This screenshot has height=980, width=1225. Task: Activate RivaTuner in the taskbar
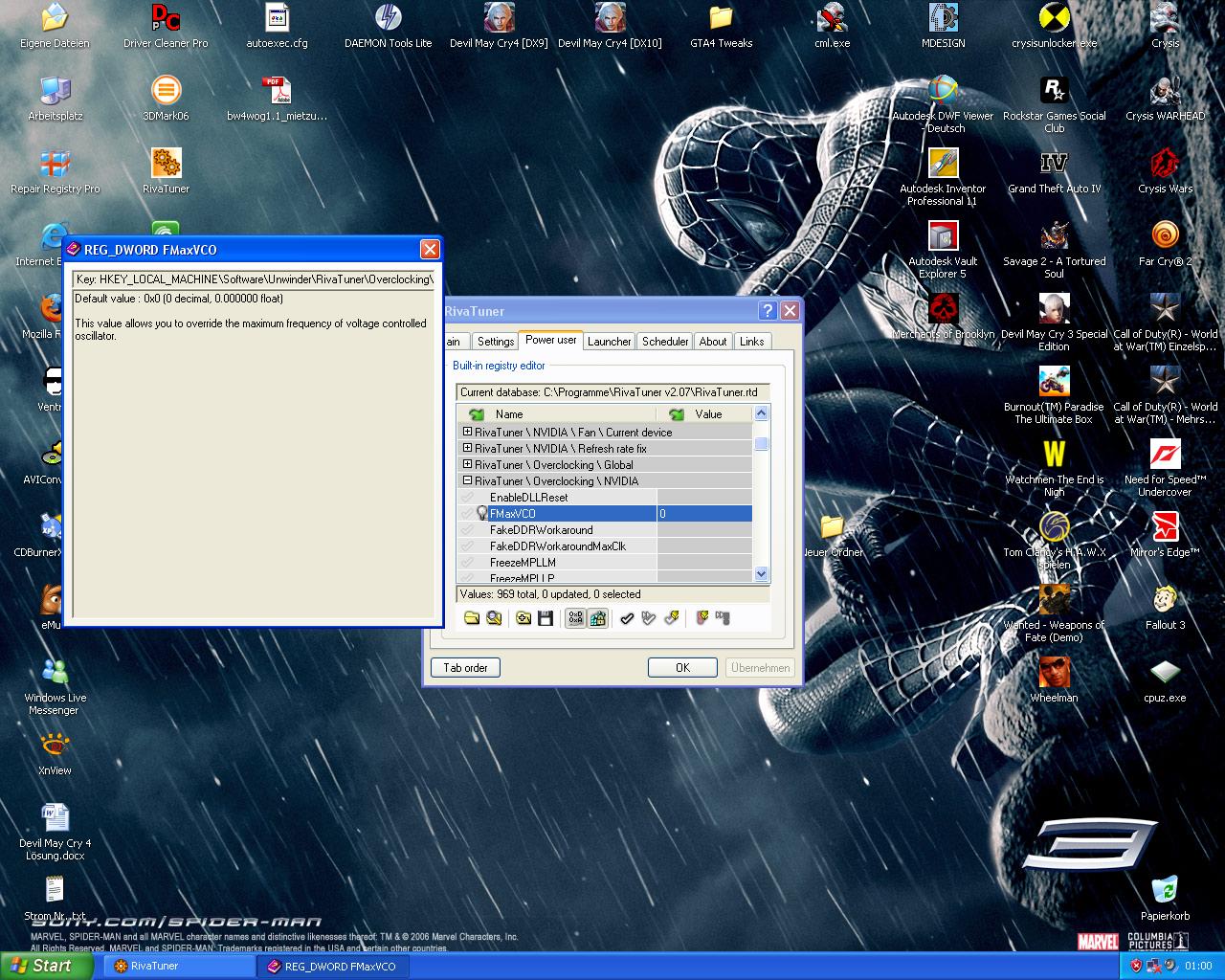coord(178,967)
